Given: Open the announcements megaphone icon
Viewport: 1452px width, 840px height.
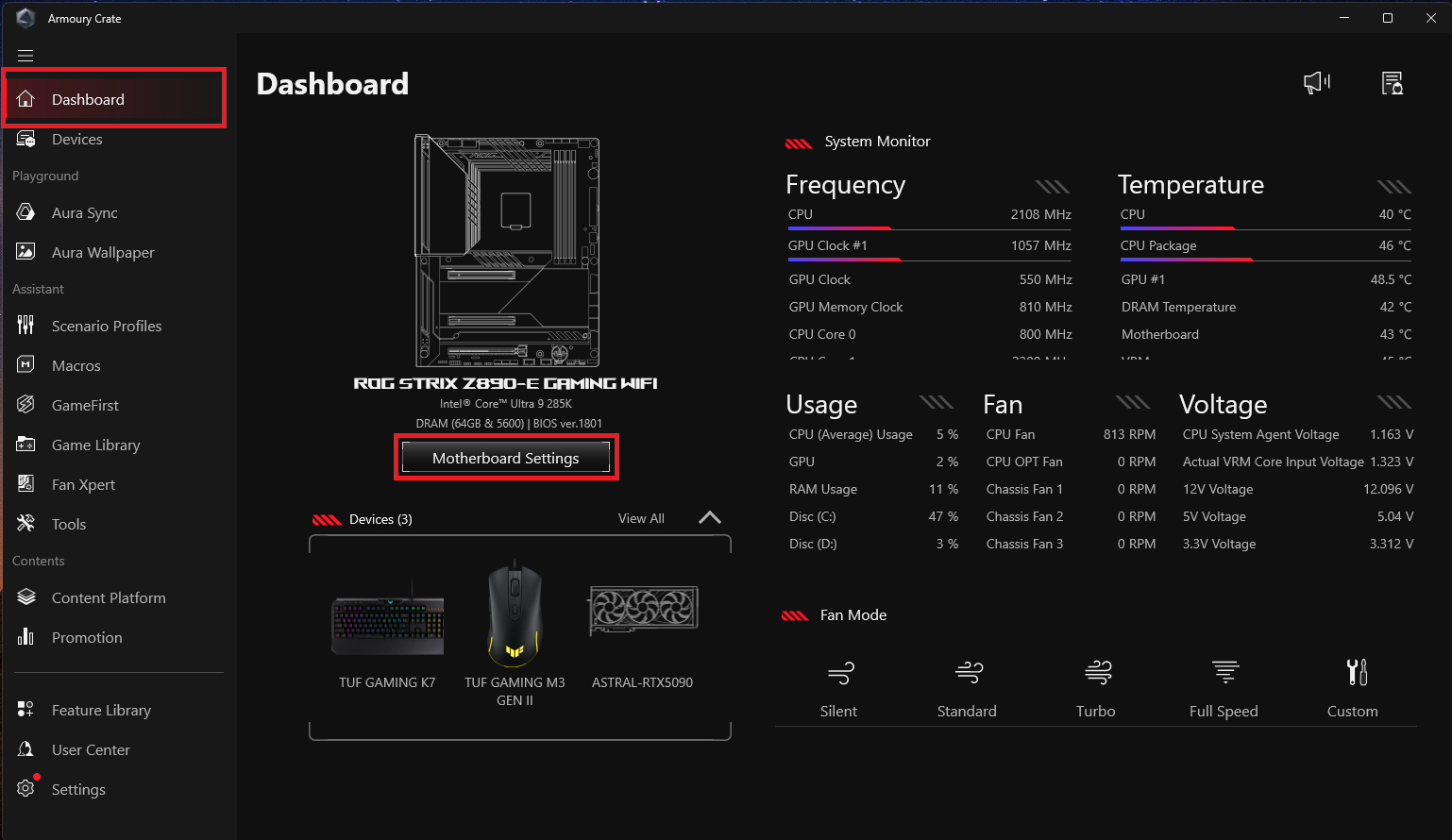Looking at the screenshot, I should tap(1317, 83).
